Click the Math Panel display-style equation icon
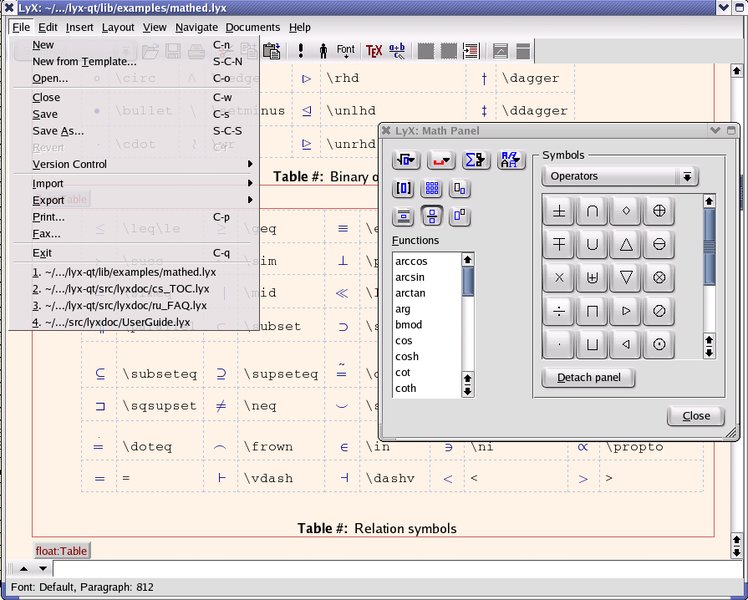This screenshot has width=748, height=600. click(x=404, y=216)
